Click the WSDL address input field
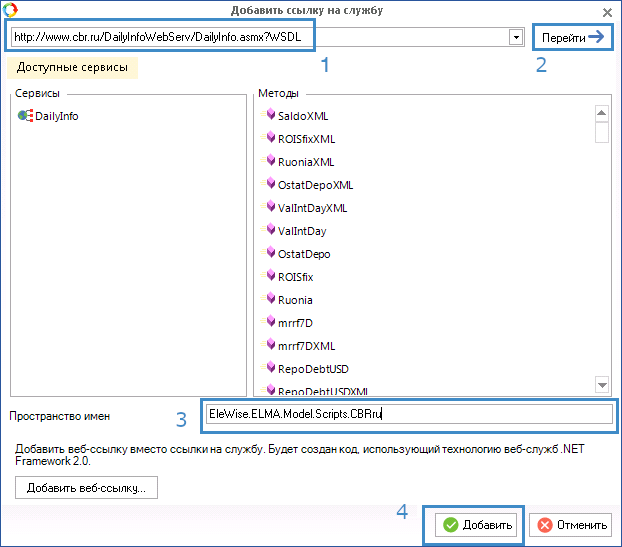This screenshot has width=622, height=547. (x=162, y=38)
